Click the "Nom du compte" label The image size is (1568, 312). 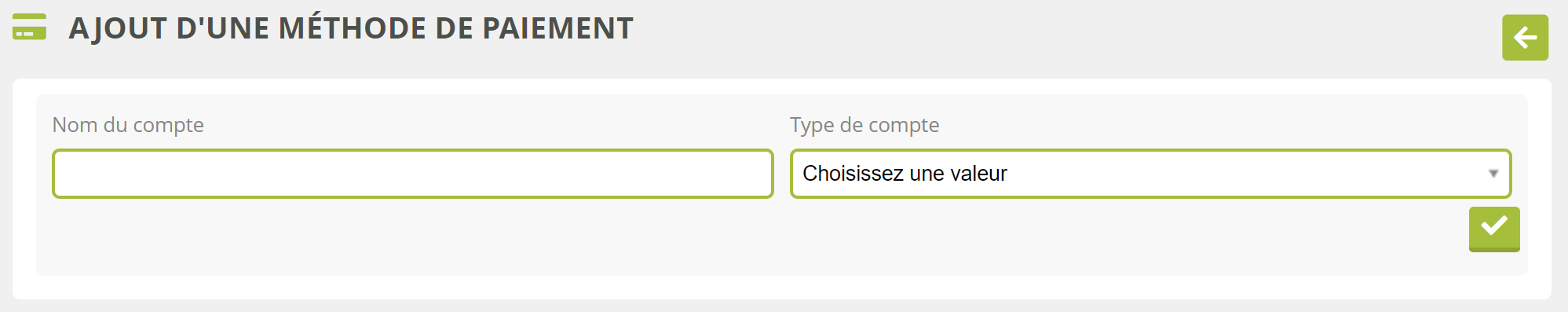point(128,125)
